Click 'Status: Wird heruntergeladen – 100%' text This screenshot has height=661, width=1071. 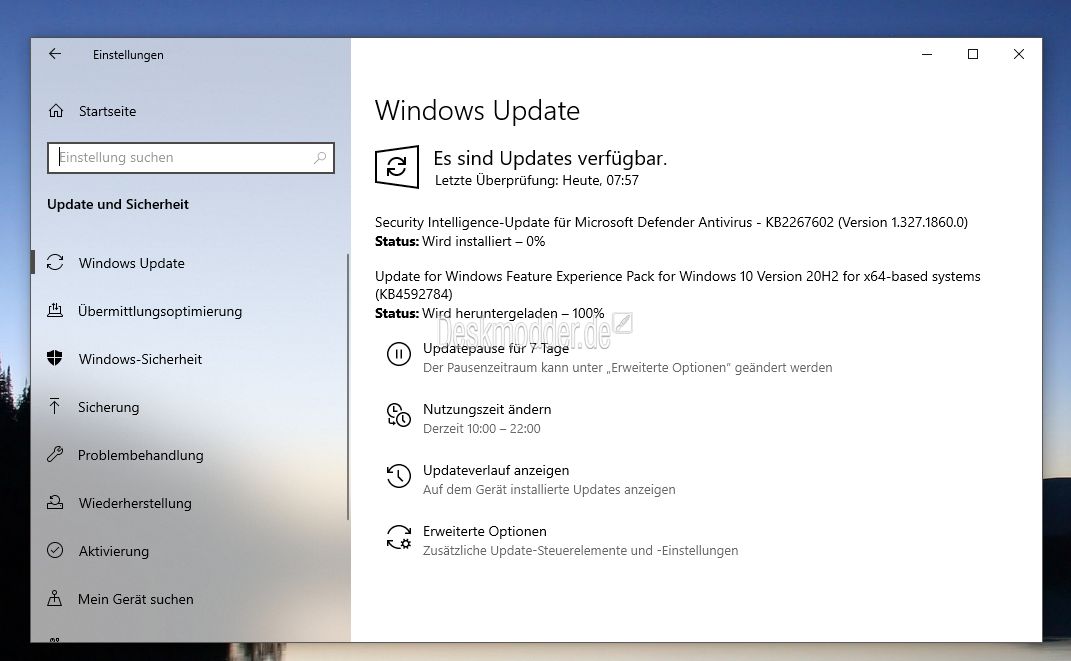click(x=490, y=313)
